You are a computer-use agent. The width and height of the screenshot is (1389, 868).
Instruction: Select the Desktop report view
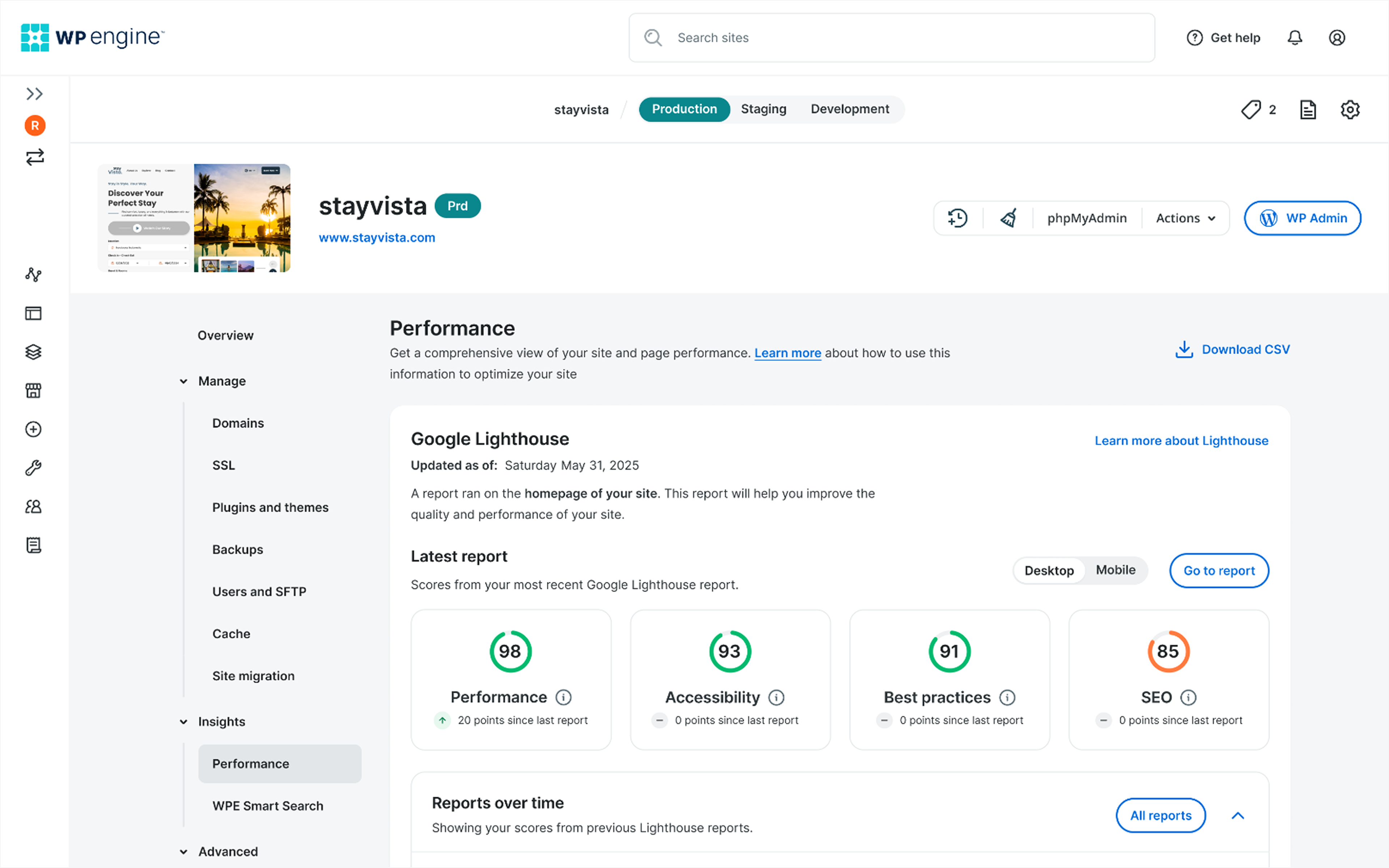1049,571
